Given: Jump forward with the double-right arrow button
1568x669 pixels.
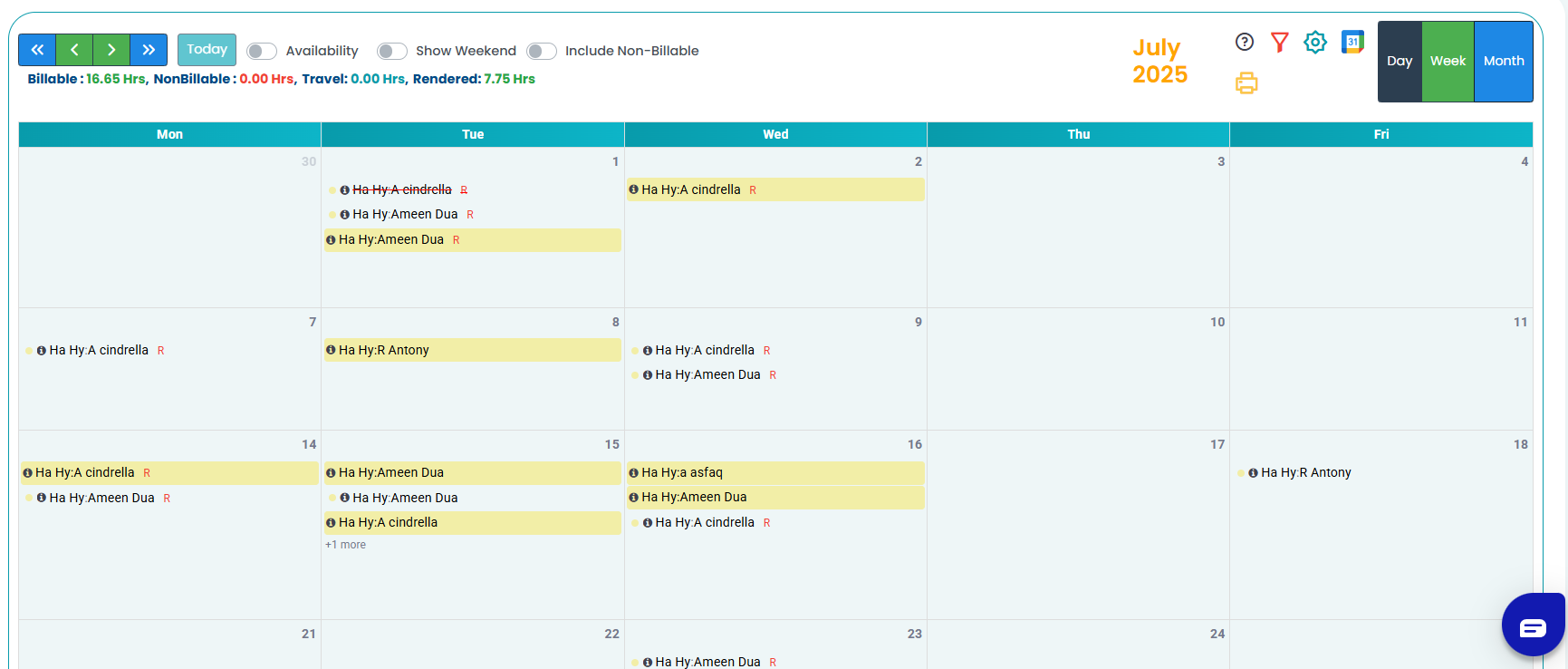Looking at the screenshot, I should coord(149,50).
